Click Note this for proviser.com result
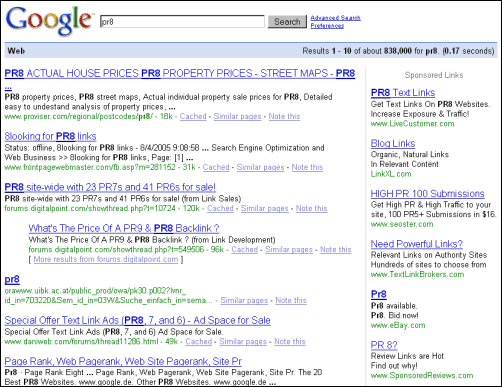 [x=284, y=116]
